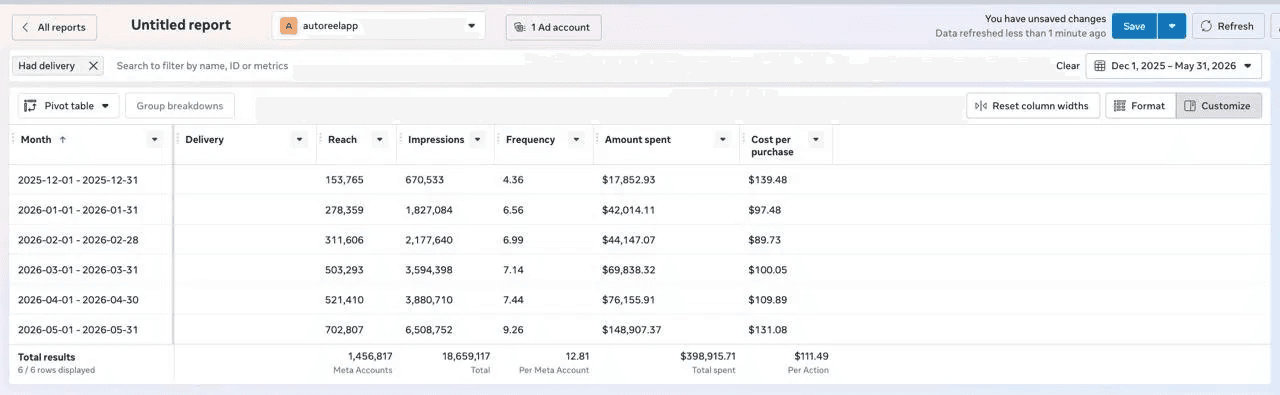
Task: Click the Reach column header
Action: pyautogui.click(x=342, y=140)
